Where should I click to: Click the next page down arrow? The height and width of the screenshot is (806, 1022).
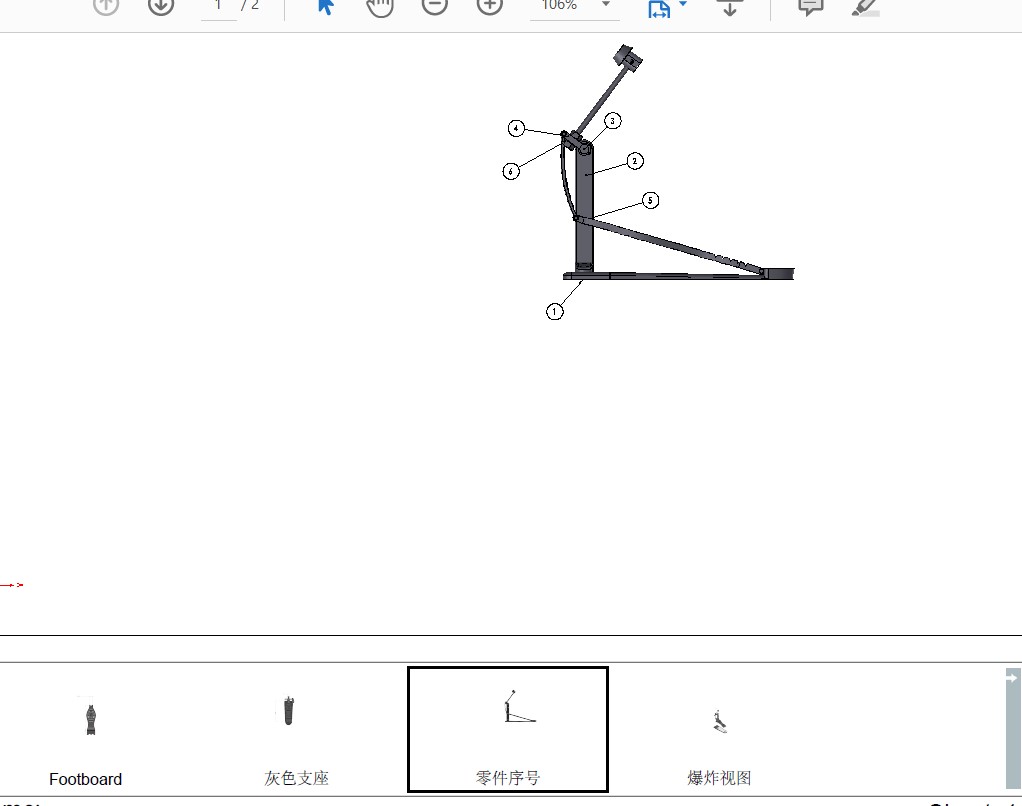click(160, 6)
